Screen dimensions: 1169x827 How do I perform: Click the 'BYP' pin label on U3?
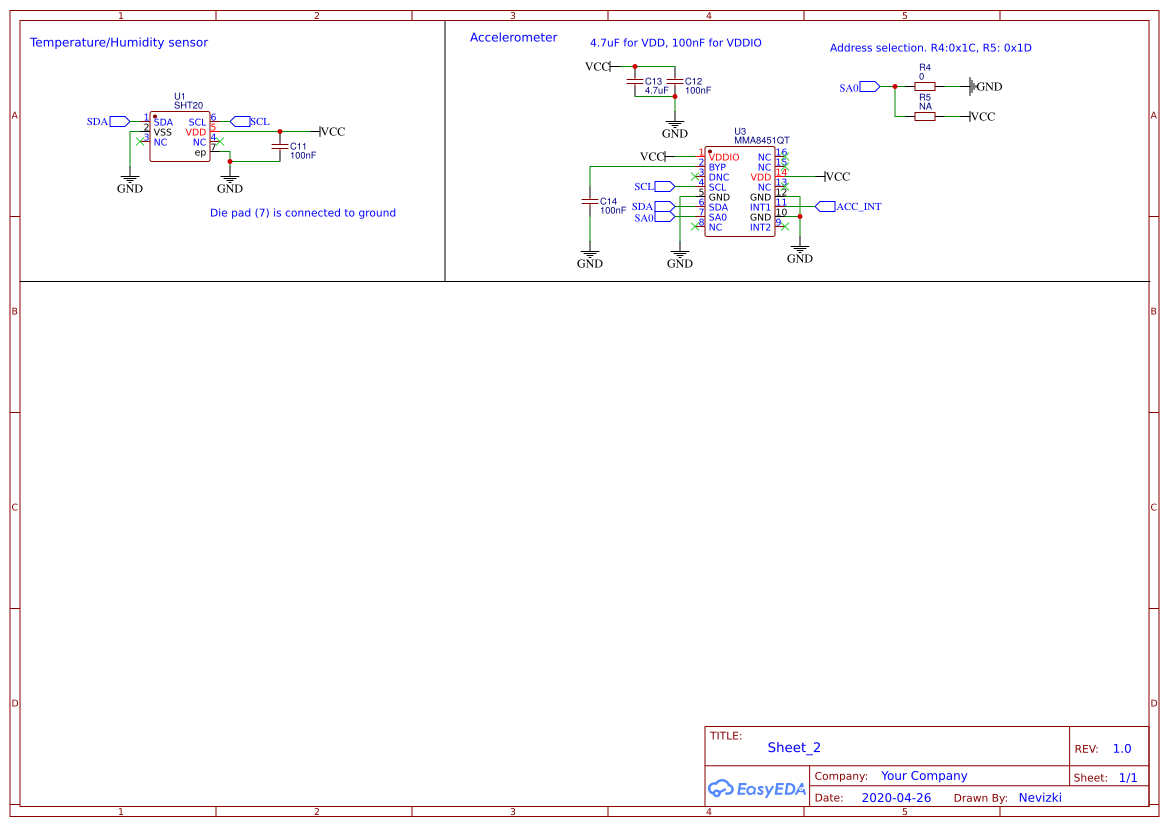pos(717,167)
